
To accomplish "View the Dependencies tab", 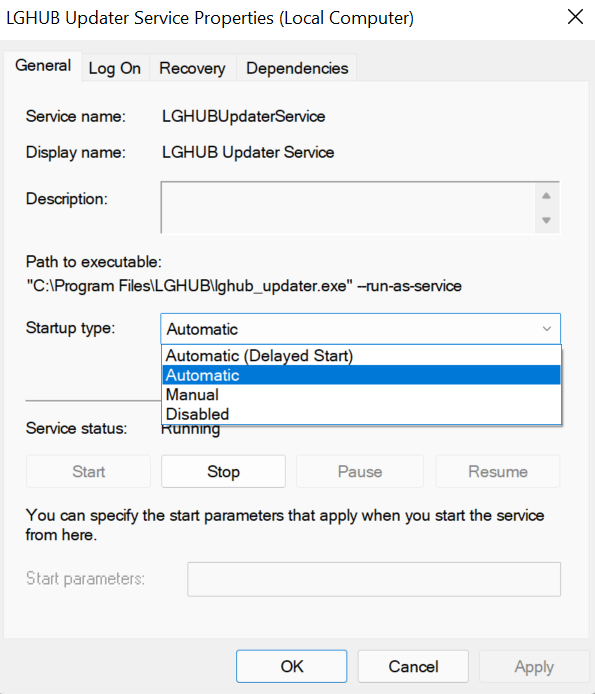I will point(297,68).
